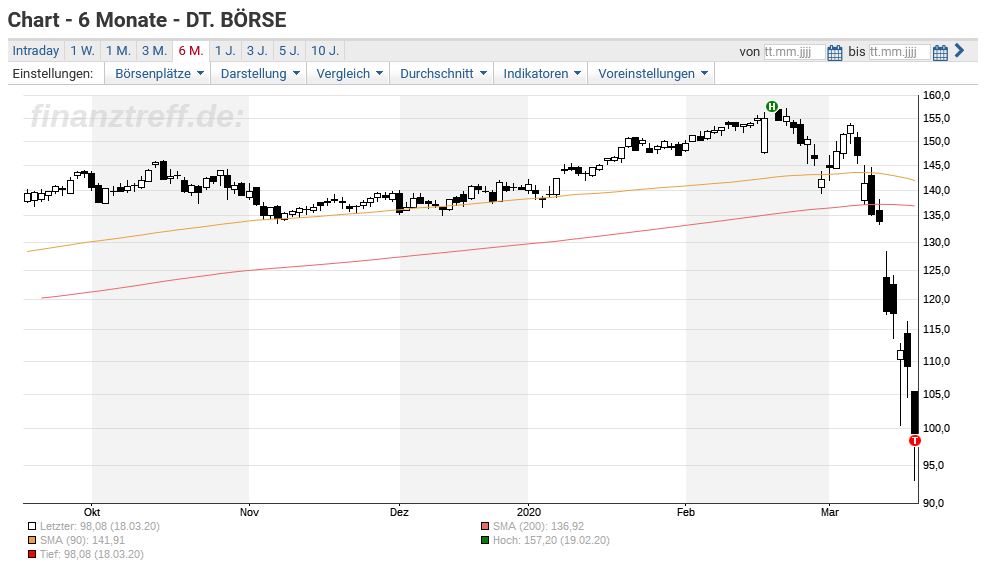Click the 'Tief: 98,08 (18.03.20)' legend text
The width and height of the screenshot is (984, 570).
pos(92,554)
